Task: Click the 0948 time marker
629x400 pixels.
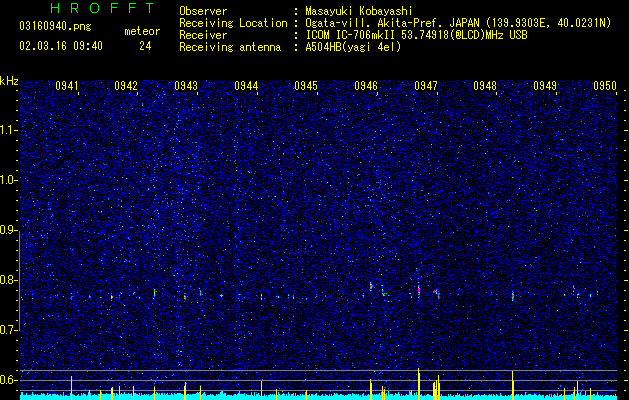Action: pyautogui.click(x=485, y=86)
